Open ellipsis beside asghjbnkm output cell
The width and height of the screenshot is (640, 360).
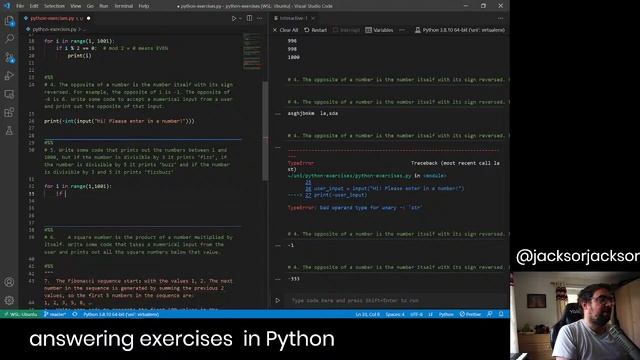tap(278, 114)
